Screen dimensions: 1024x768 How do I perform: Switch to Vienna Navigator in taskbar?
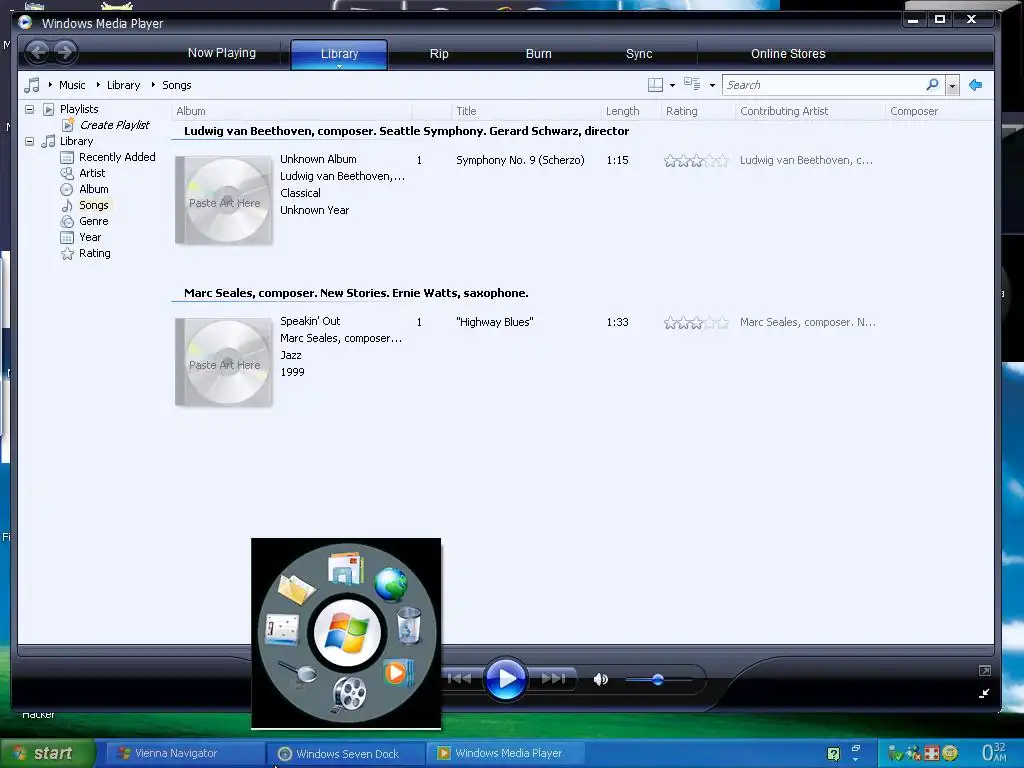click(184, 753)
